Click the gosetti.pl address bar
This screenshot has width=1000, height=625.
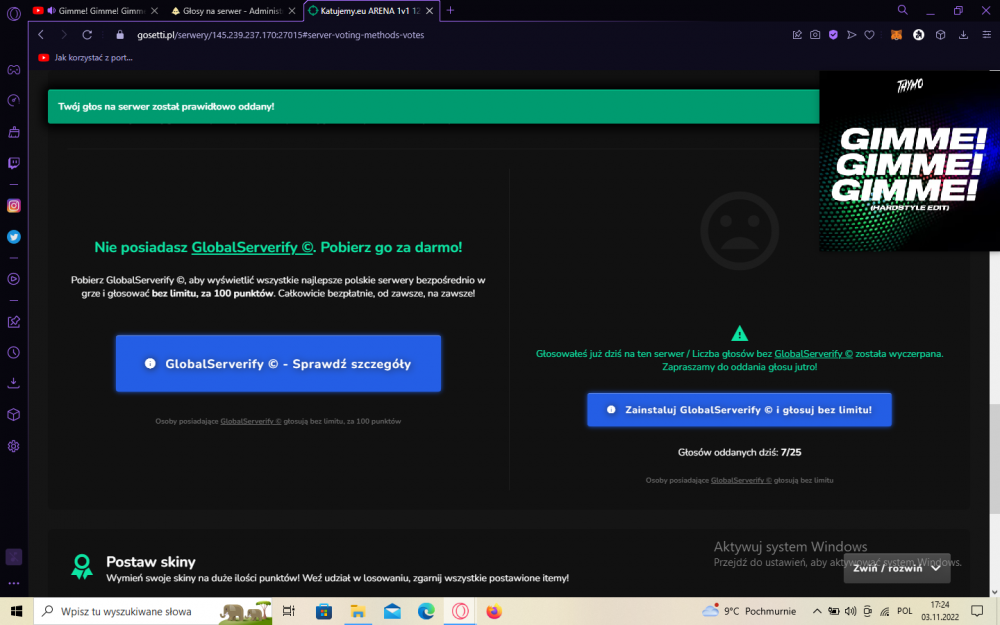tap(281, 35)
